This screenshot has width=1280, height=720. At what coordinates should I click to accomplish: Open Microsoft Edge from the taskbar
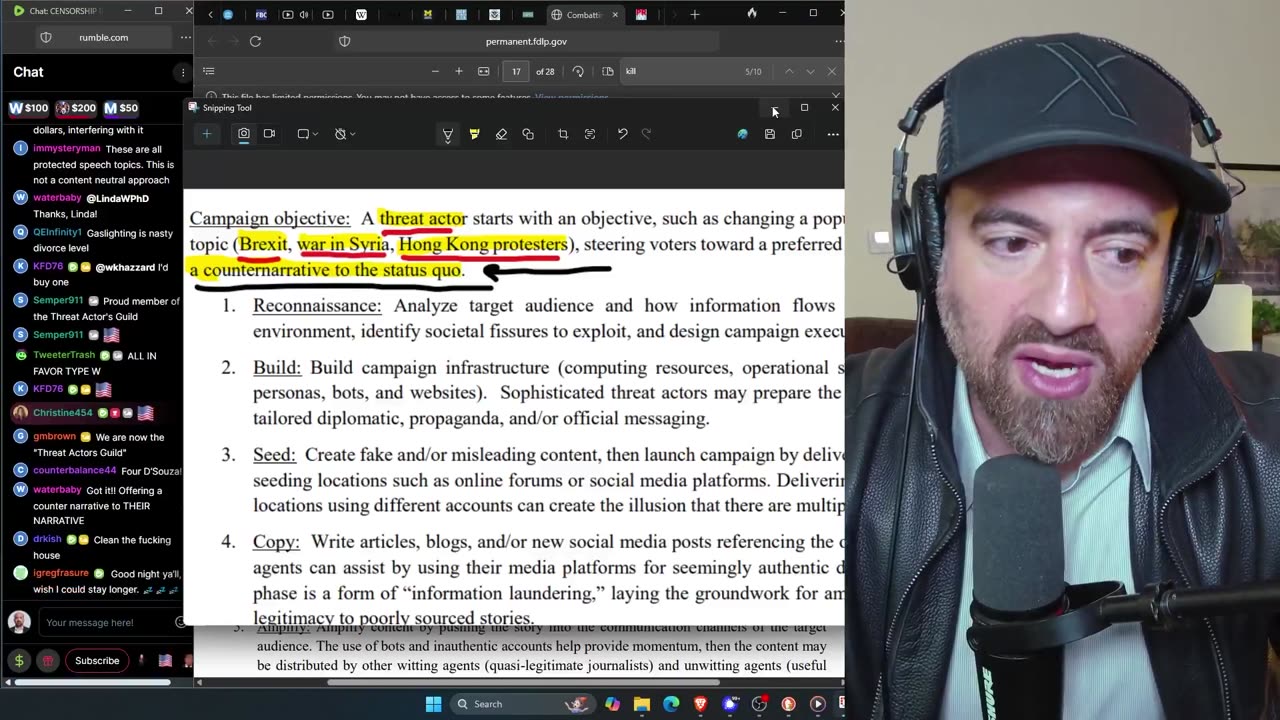click(671, 704)
